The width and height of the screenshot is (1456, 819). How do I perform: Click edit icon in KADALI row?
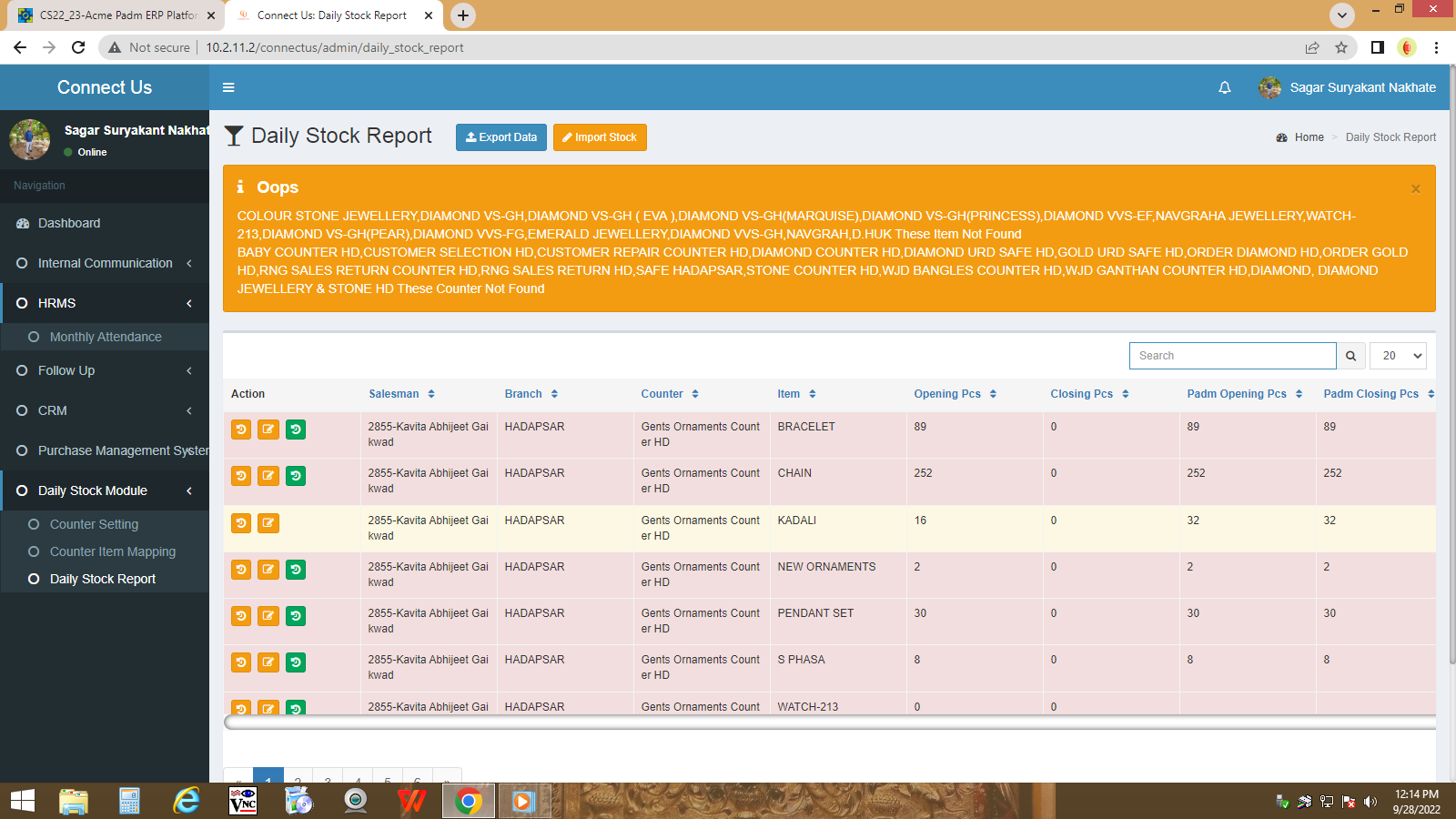pyautogui.click(x=268, y=523)
